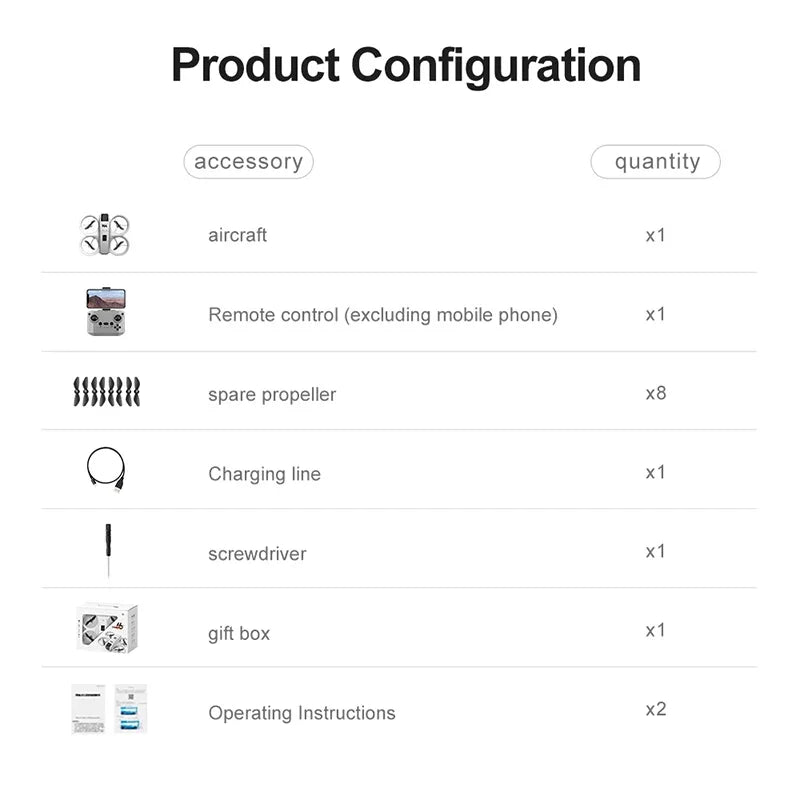Click the Charging line label
Image resolution: width=800 pixels, height=800 pixels.
(264, 474)
